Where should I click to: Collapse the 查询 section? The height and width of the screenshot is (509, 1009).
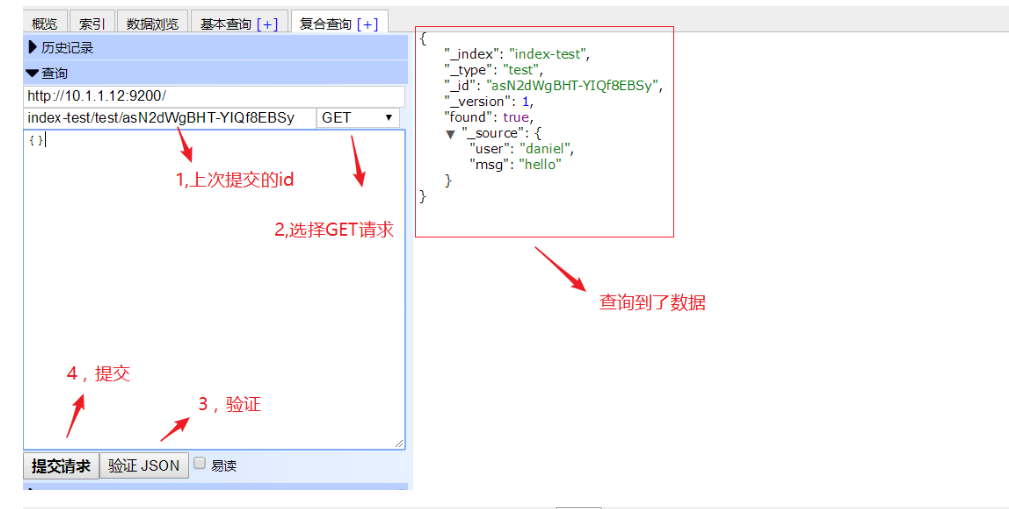point(216,73)
